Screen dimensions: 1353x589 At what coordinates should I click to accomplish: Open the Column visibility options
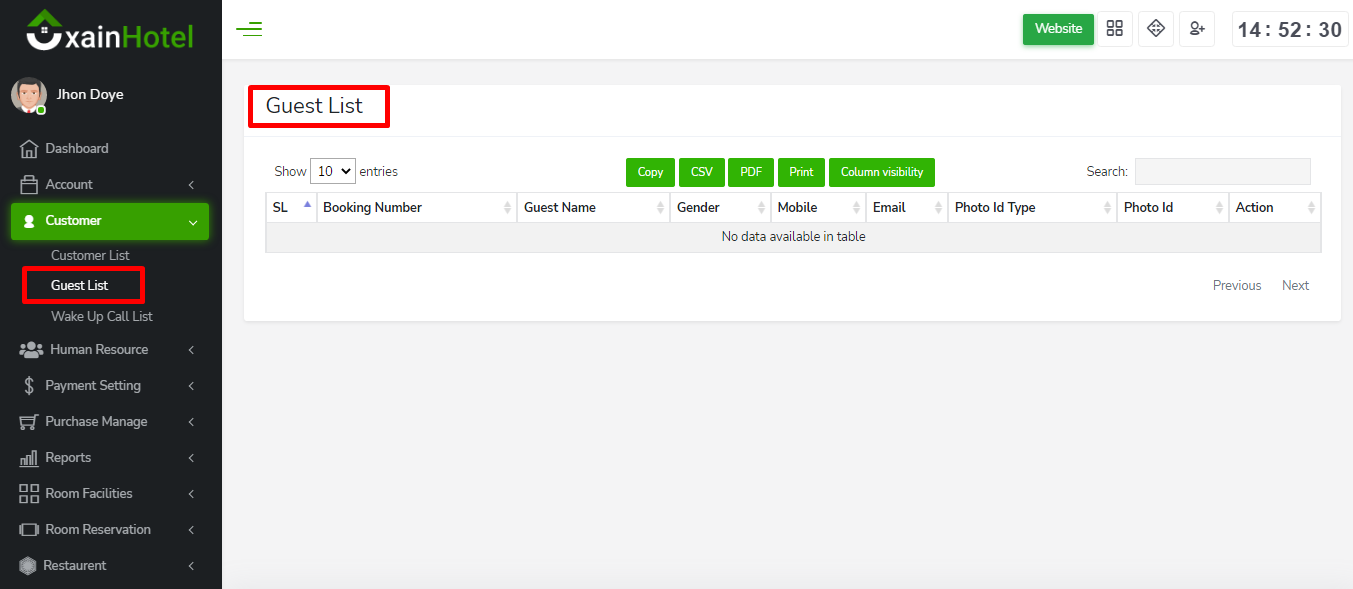click(881, 172)
